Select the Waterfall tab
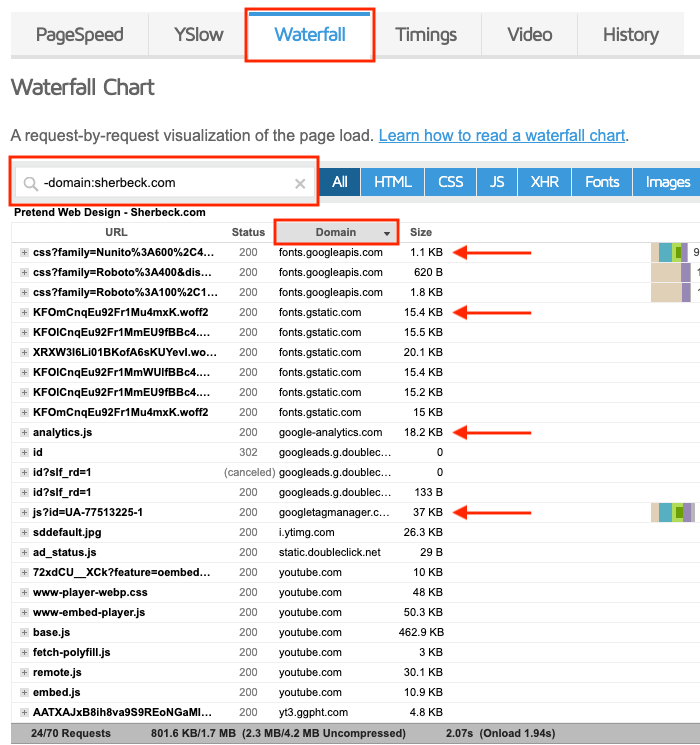 (310, 35)
